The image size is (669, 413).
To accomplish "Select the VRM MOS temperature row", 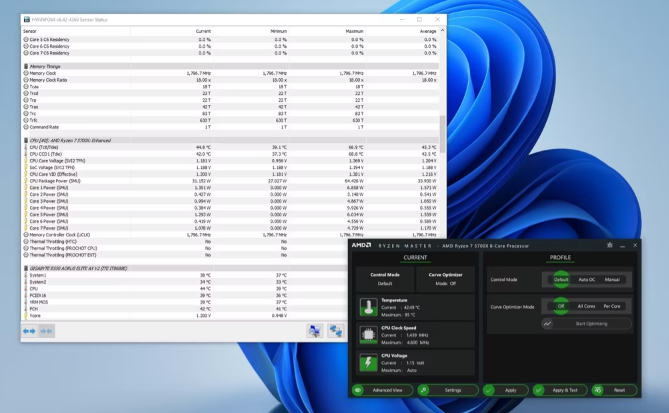I will coord(185,302).
